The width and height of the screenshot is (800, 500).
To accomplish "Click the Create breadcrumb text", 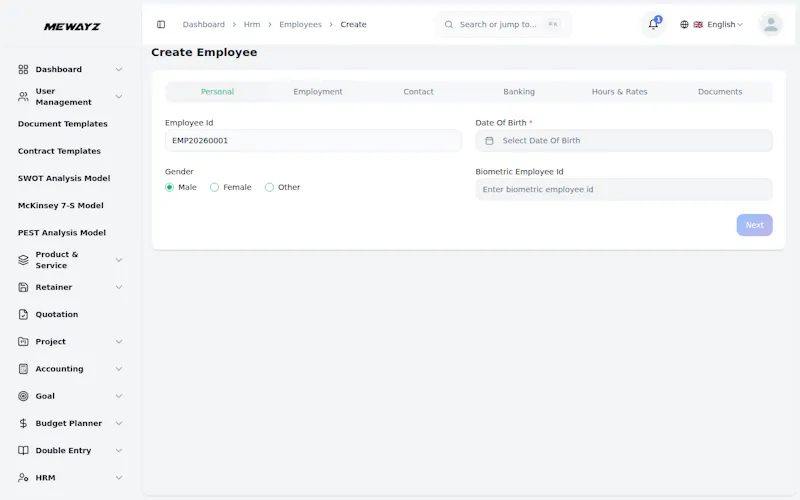I will coord(354,24).
